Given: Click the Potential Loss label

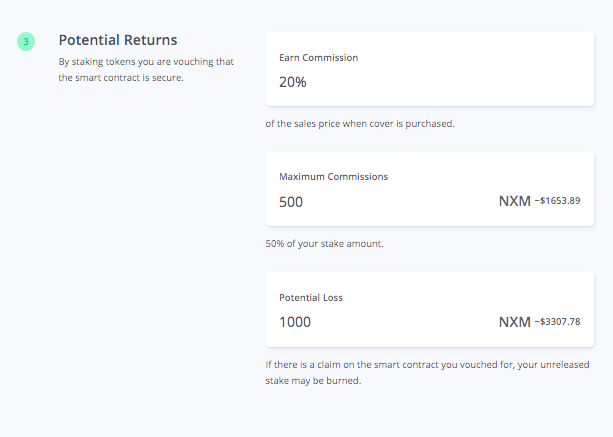Looking at the screenshot, I should coord(311,297).
